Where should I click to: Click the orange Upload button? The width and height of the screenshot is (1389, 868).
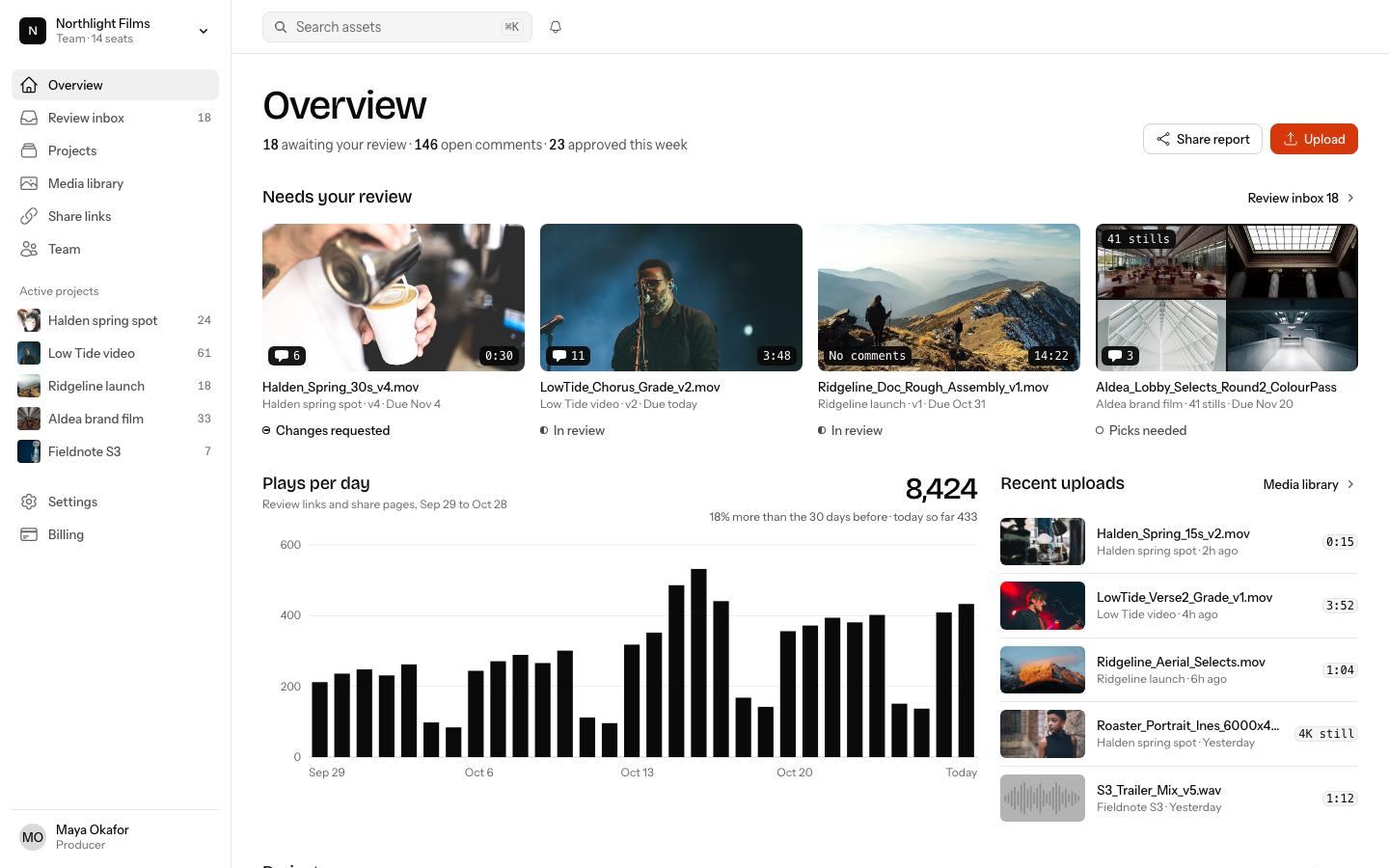click(x=1314, y=139)
